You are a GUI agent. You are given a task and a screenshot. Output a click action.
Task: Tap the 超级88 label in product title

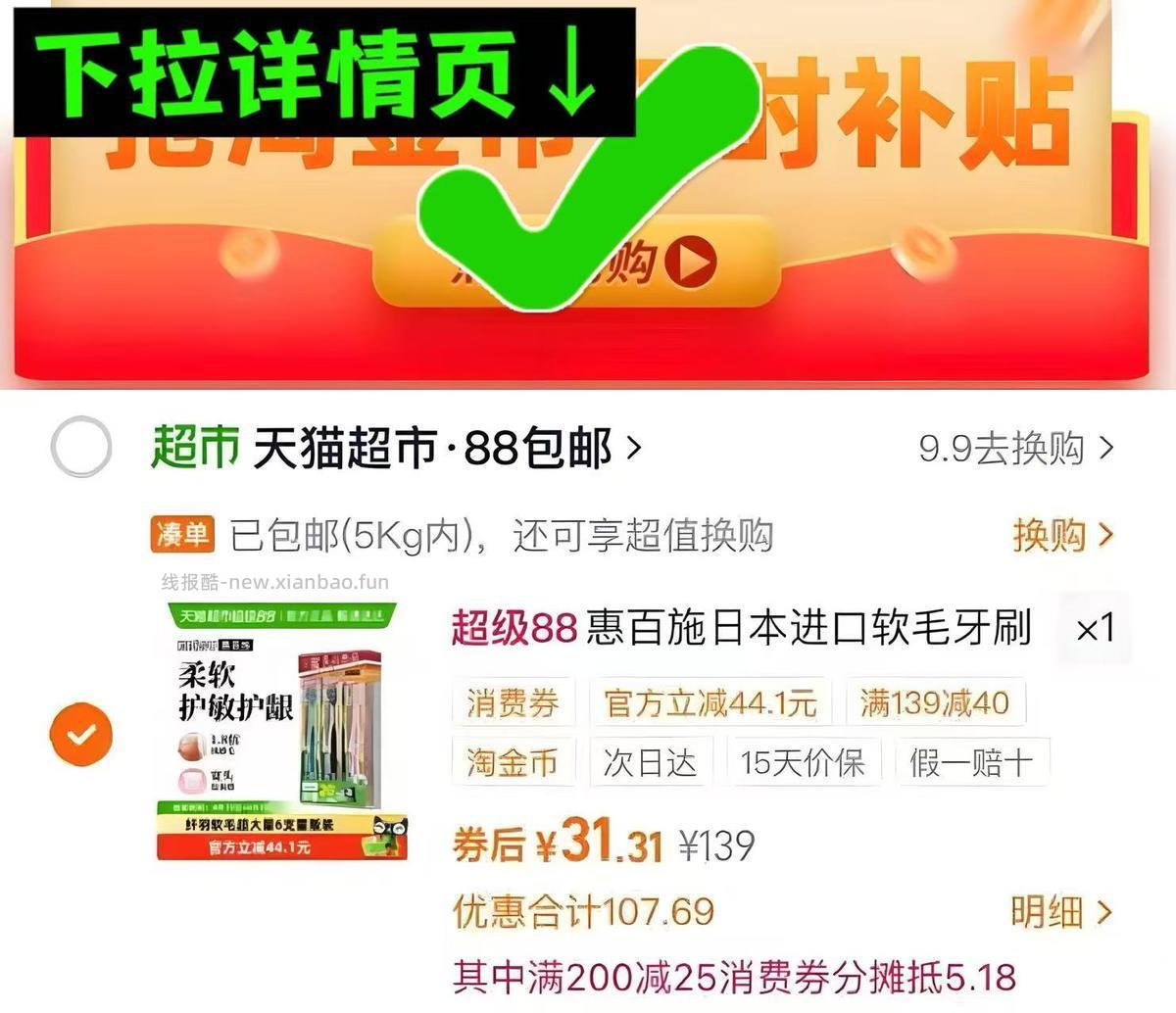tap(514, 628)
